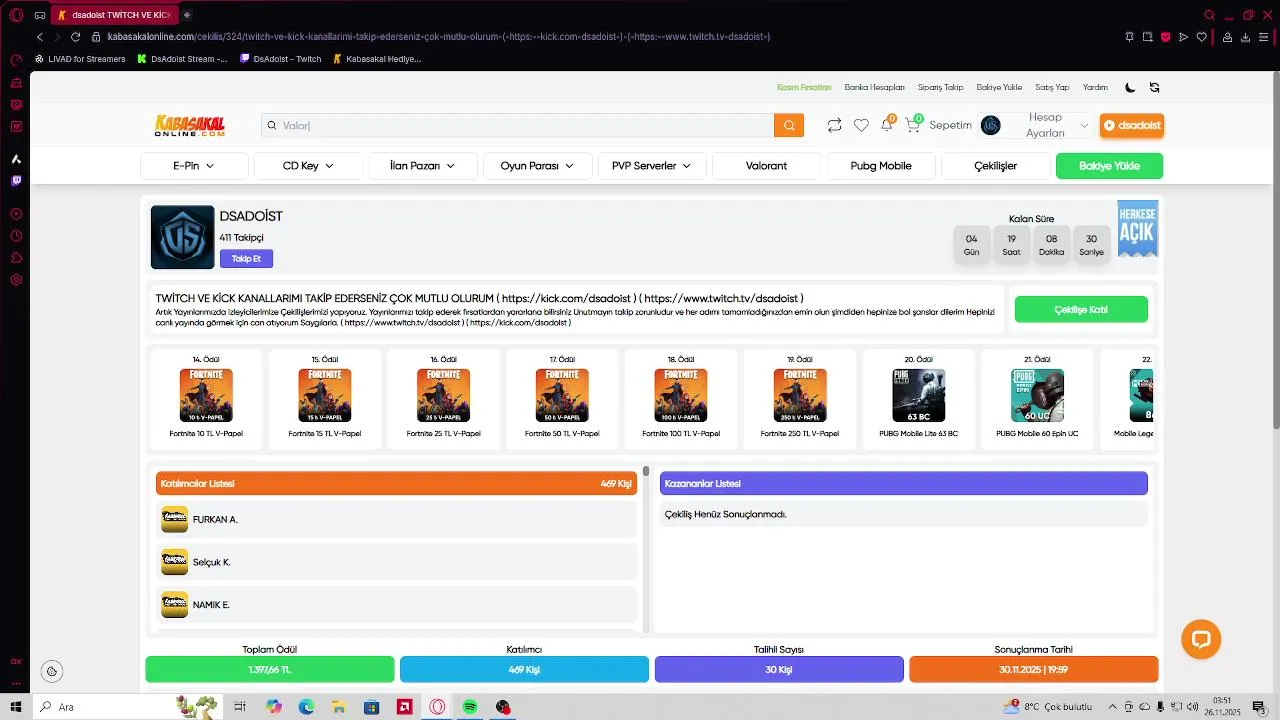1280x720 pixels.
Task: Open Sipariş Takip link
Action: coord(940,87)
